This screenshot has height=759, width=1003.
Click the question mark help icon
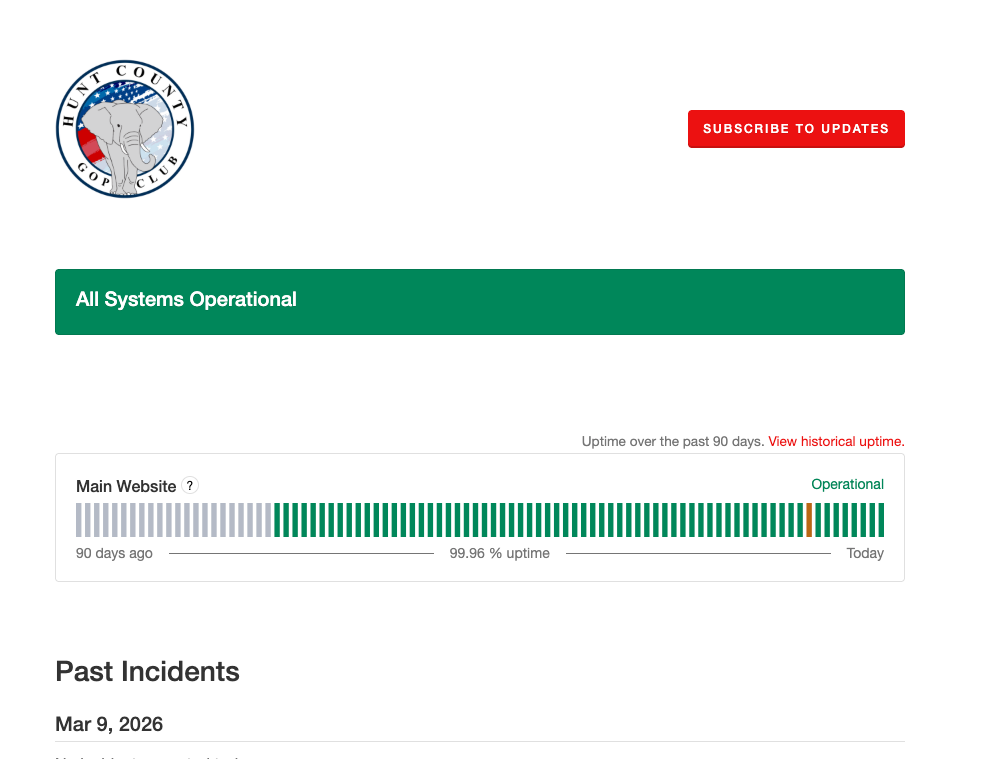[x=190, y=485]
